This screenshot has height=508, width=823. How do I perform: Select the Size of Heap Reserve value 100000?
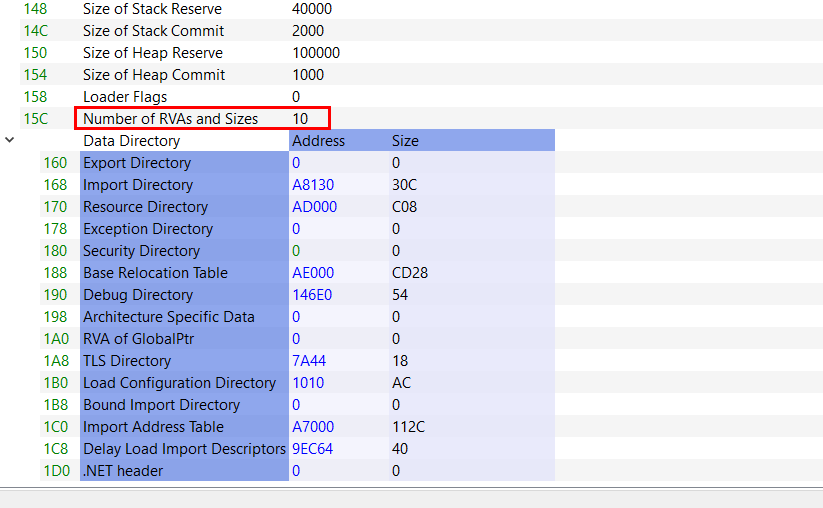point(316,53)
